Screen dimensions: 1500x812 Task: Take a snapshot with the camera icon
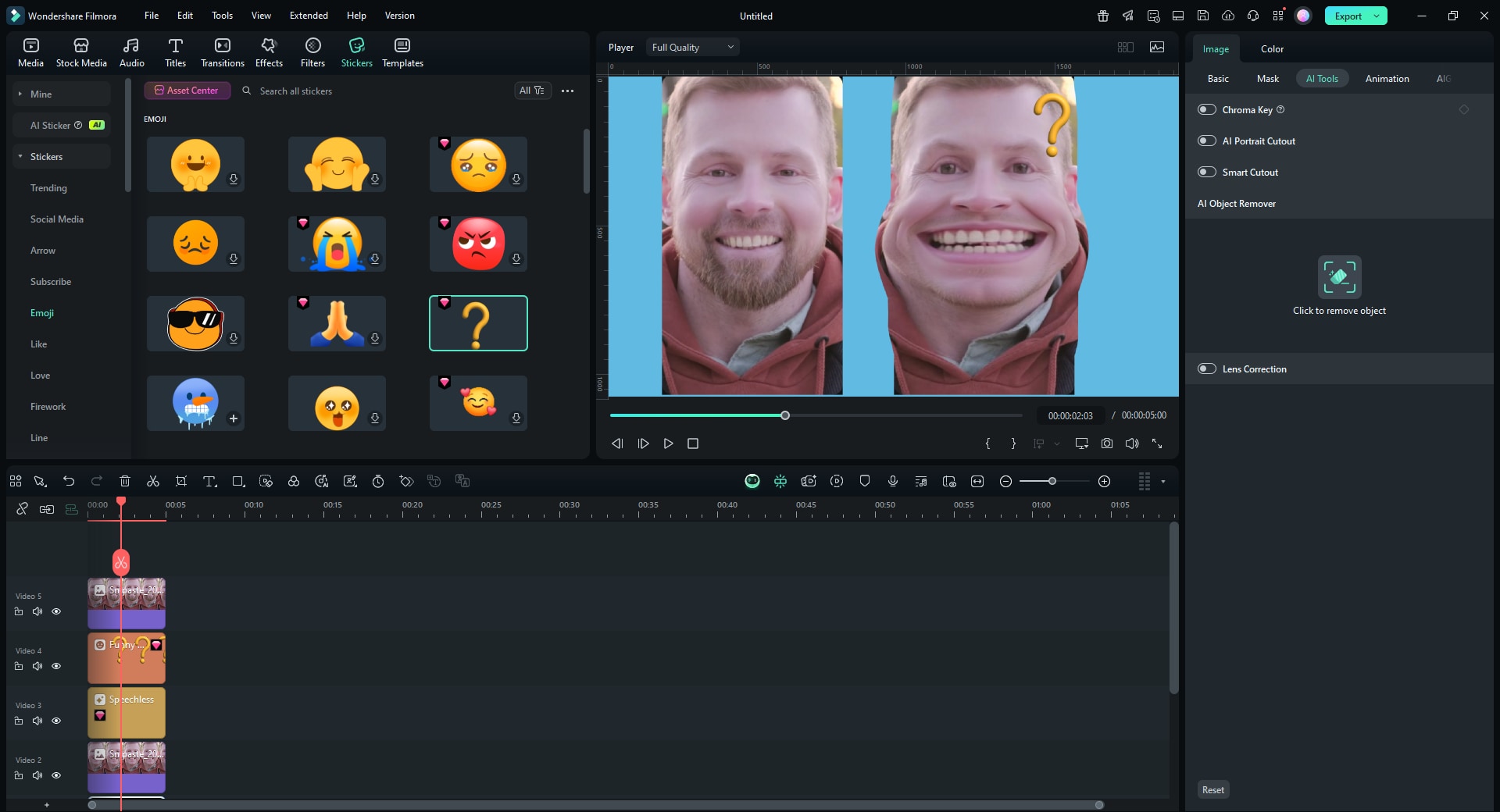1107,443
